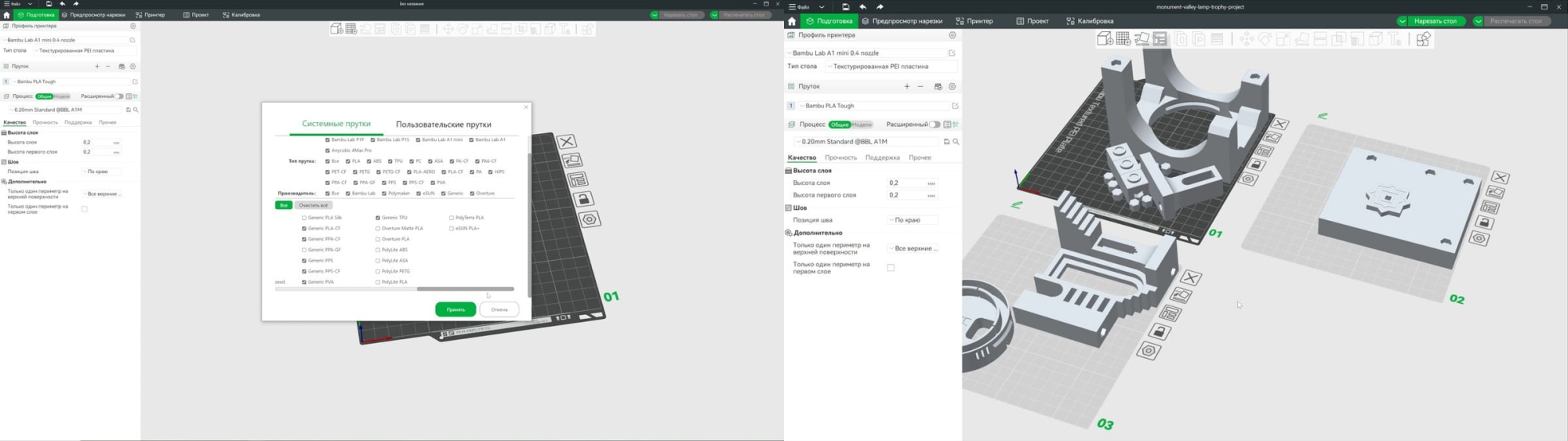The image size is (1568, 441).
Task: Remove all objects X icon on plate 01, right window
Action: coord(1280,124)
